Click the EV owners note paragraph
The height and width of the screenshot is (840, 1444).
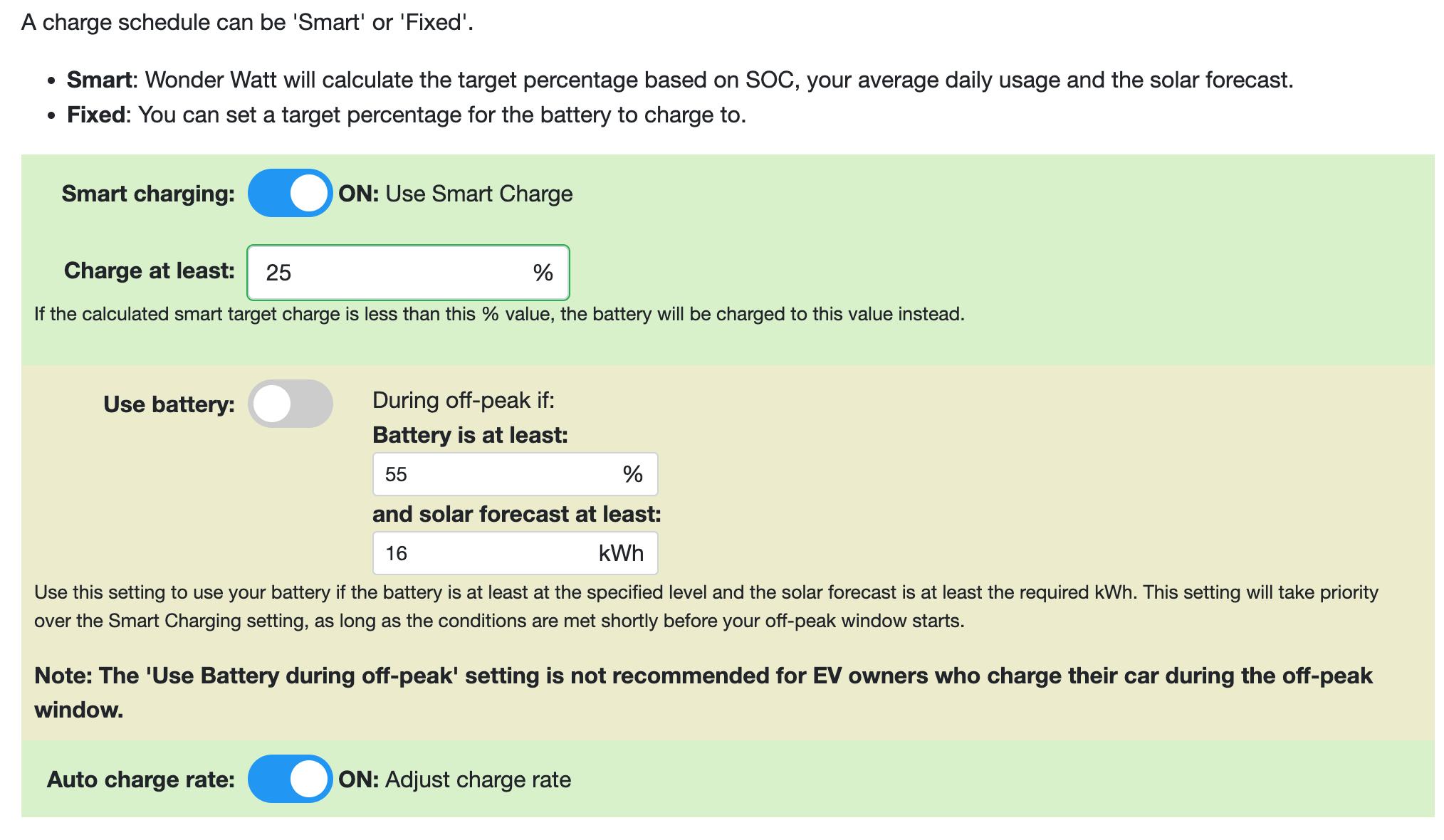(703, 693)
